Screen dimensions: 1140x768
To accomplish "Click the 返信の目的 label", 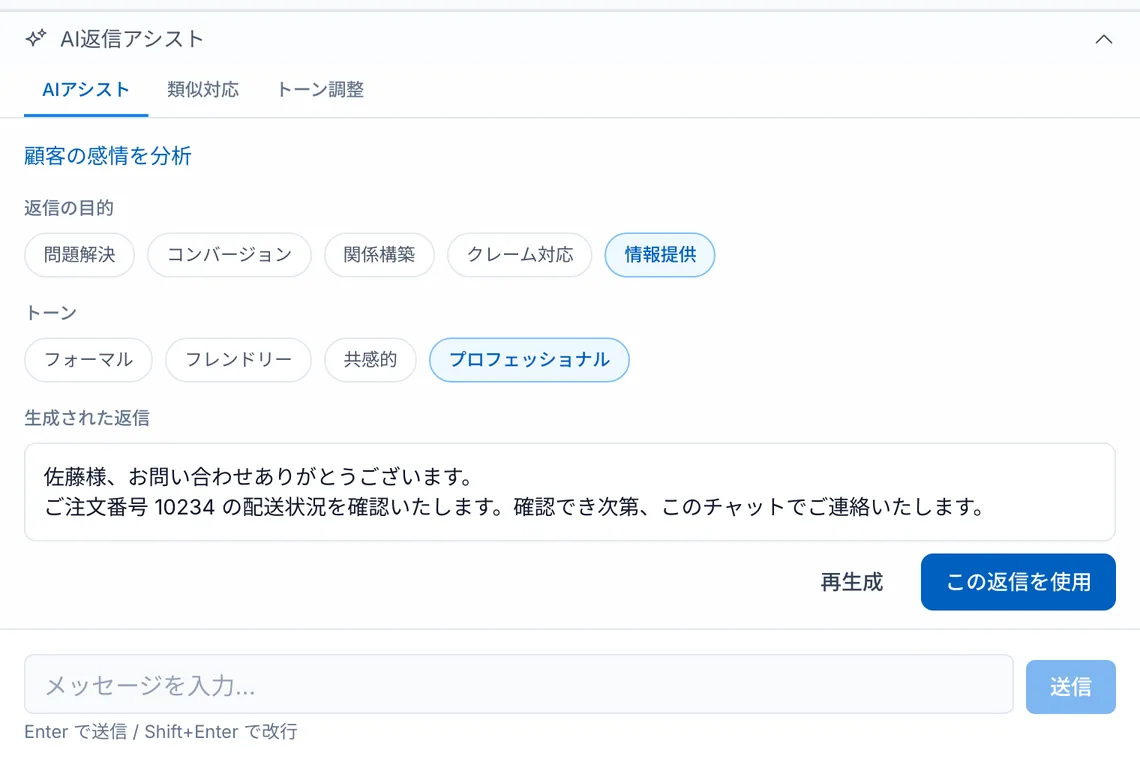I will pyautogui.click(x=68, y=208).
